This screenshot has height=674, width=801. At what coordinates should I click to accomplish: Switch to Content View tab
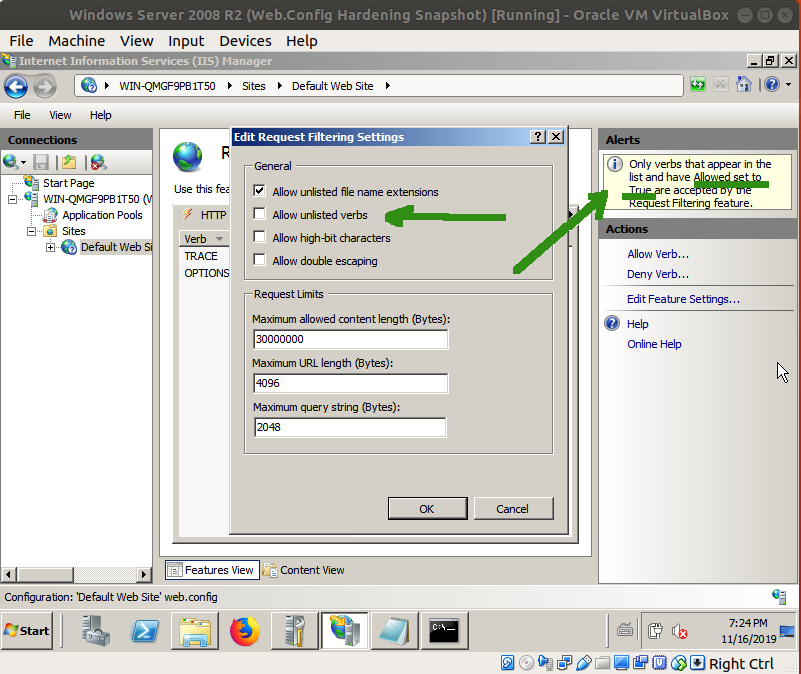coord(304,570)
